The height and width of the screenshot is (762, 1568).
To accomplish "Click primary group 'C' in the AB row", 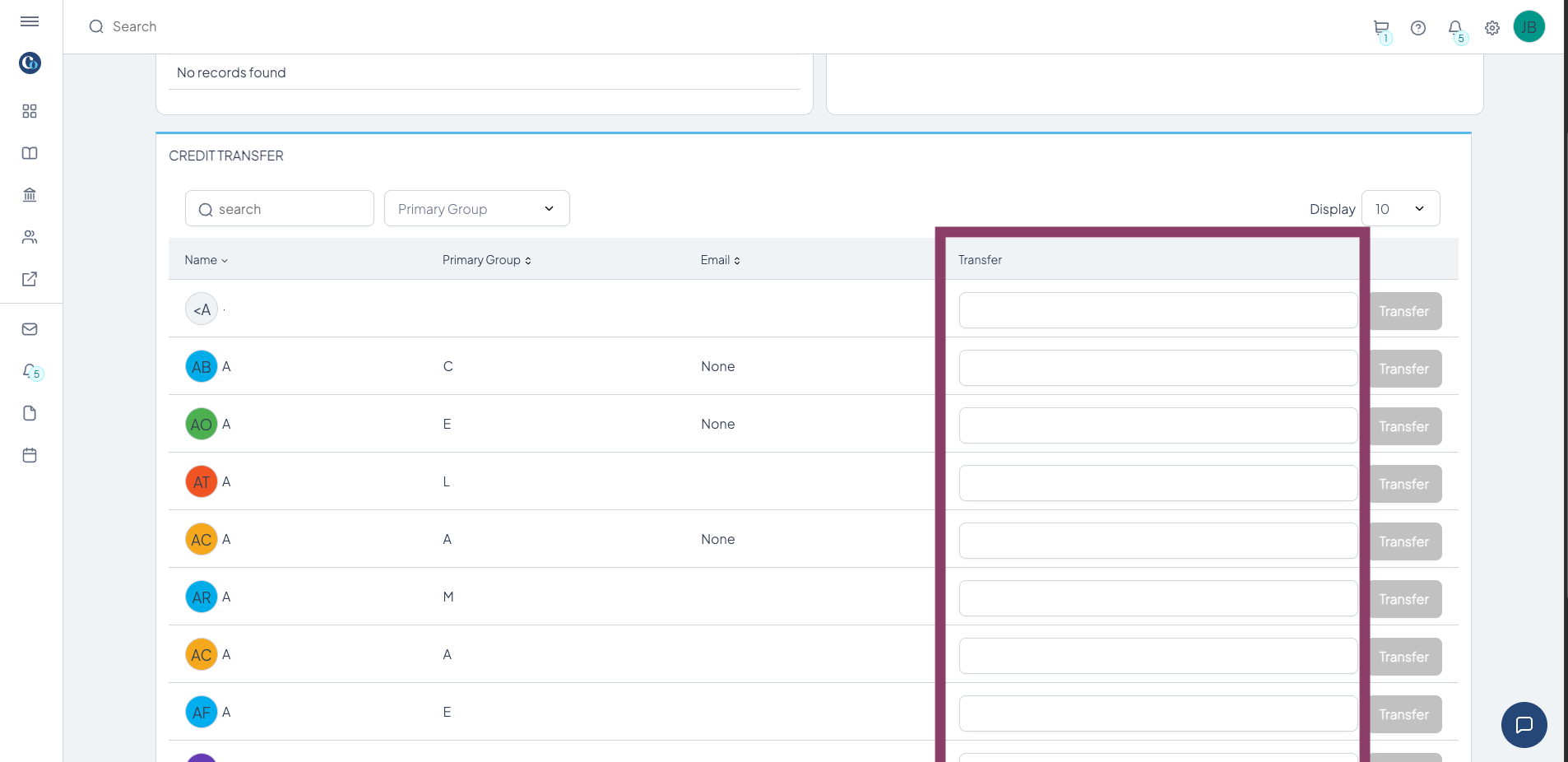I will pyautogui.click(x=448, y=366).
